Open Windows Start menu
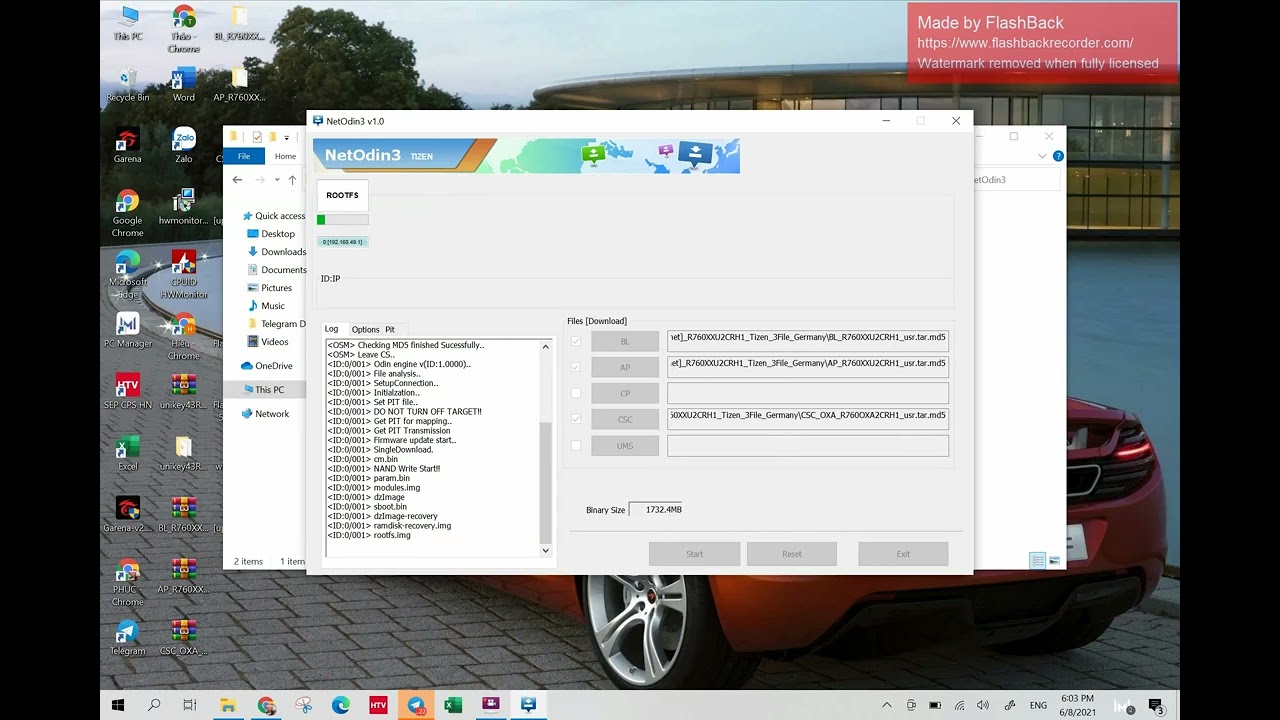The width and height of the screenshot is (1280, 720). [118, 705]
